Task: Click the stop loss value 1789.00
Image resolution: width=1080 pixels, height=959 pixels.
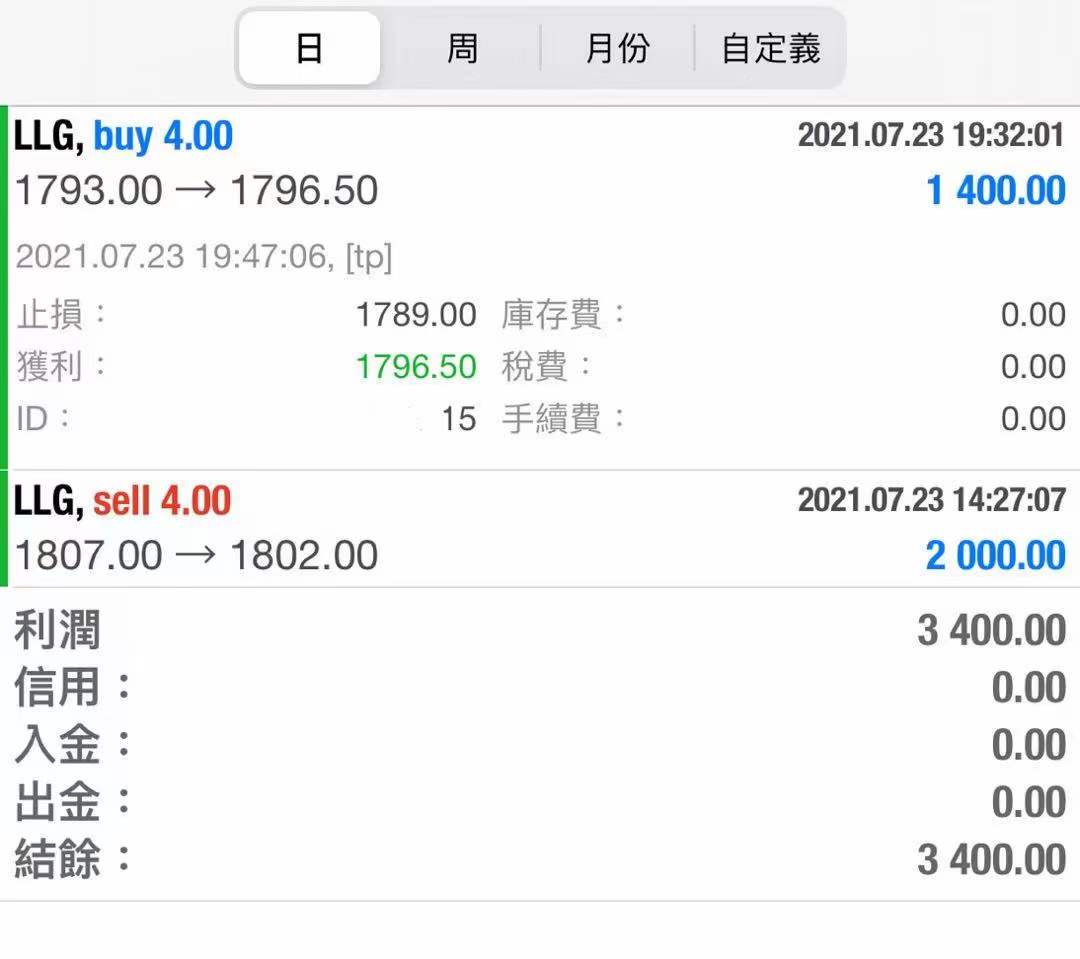Action: tap(416, 314)
